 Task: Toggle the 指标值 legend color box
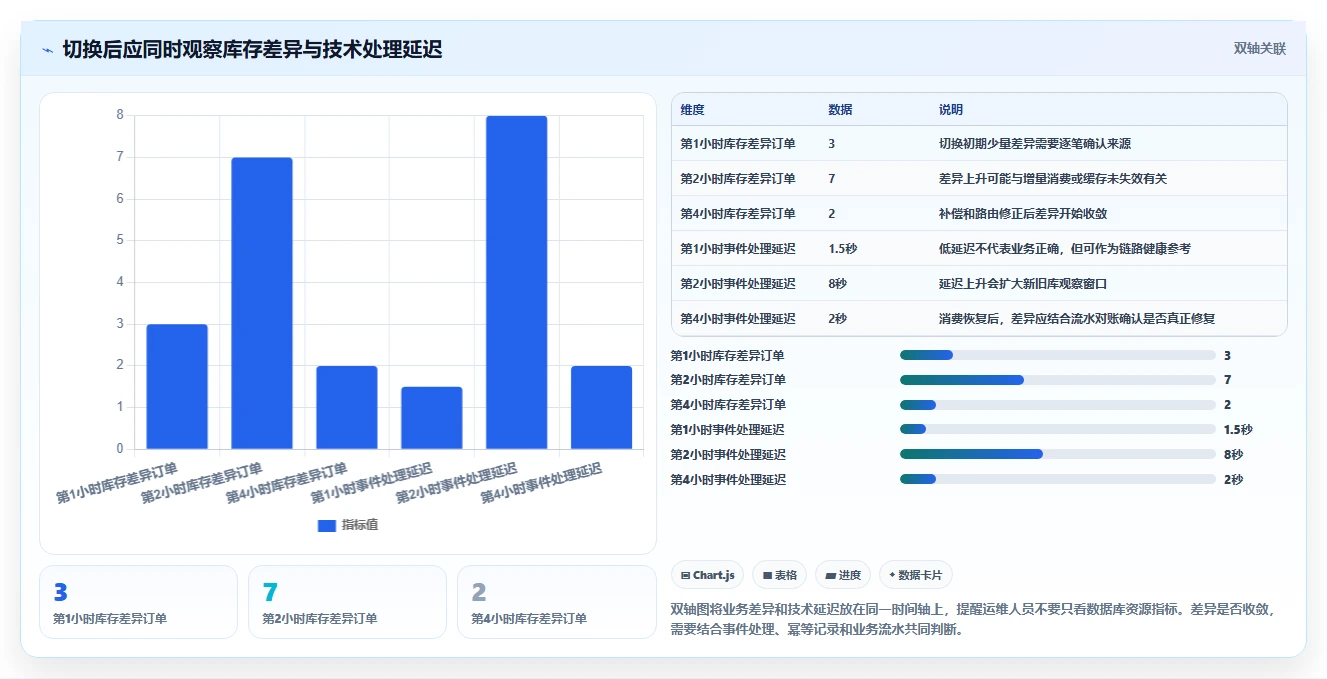click(x=326, y=525)
